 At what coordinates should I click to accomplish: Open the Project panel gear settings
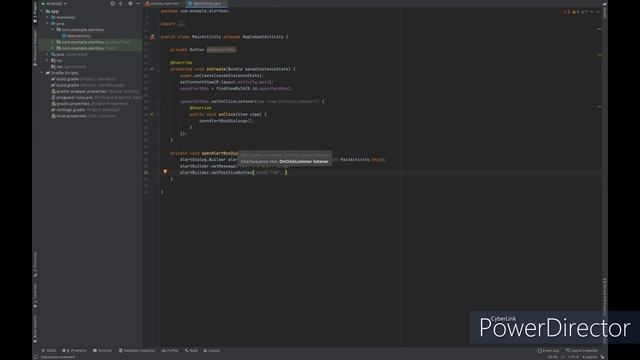(130, 3)
